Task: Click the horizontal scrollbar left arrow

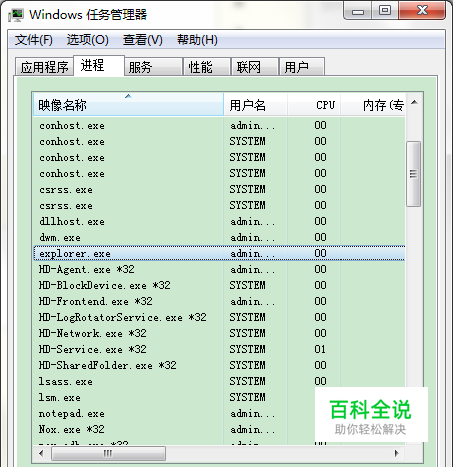Action: click(x=41, y=453)
